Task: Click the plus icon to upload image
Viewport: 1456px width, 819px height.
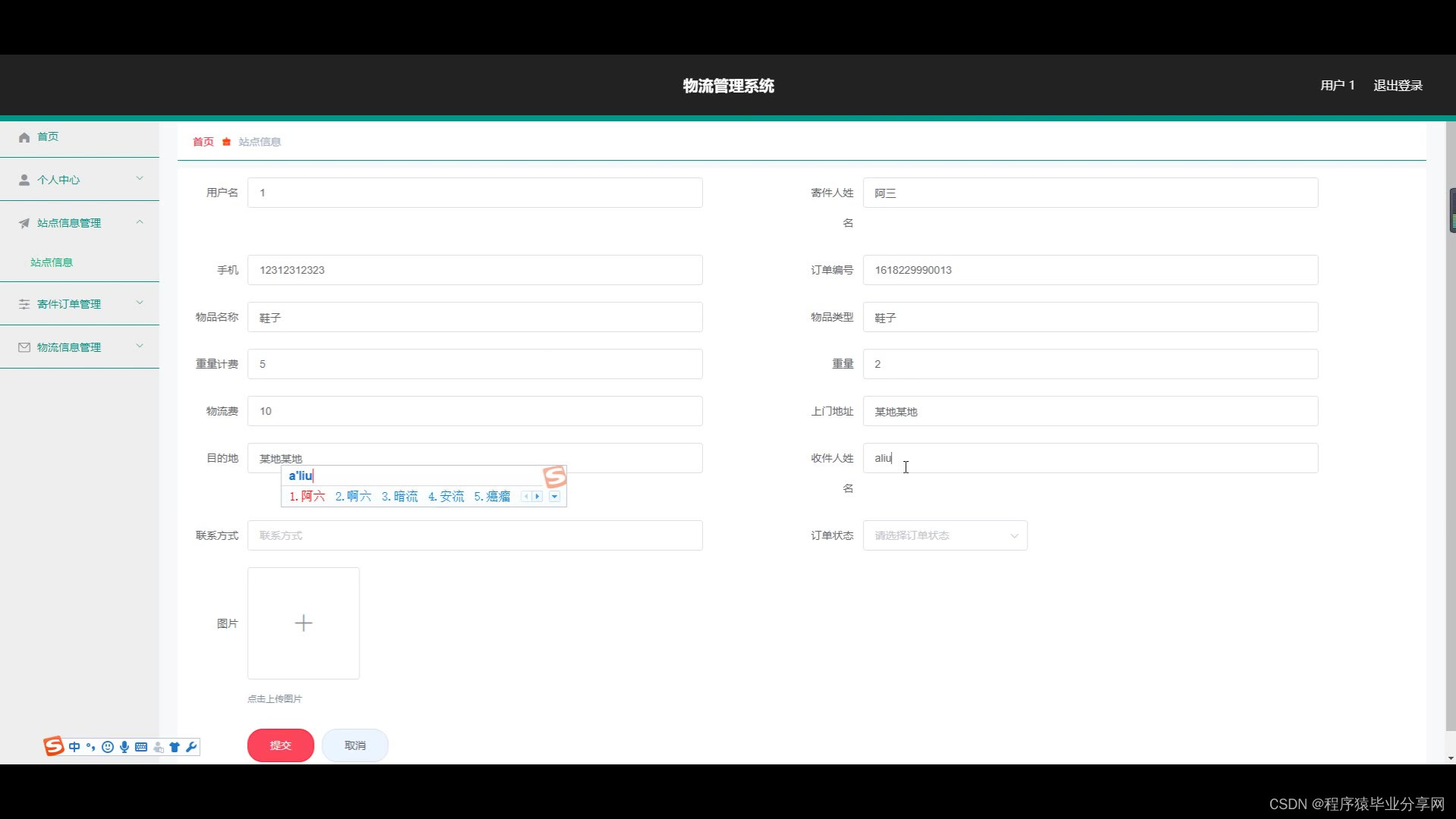Action: click(303, 623)
